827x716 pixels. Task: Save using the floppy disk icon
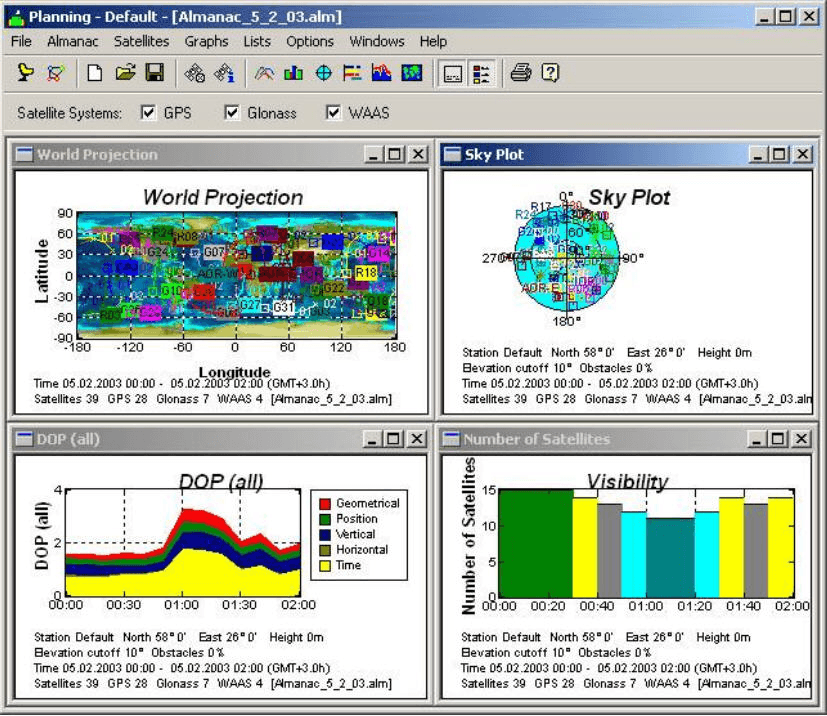[x=154, y=73]
